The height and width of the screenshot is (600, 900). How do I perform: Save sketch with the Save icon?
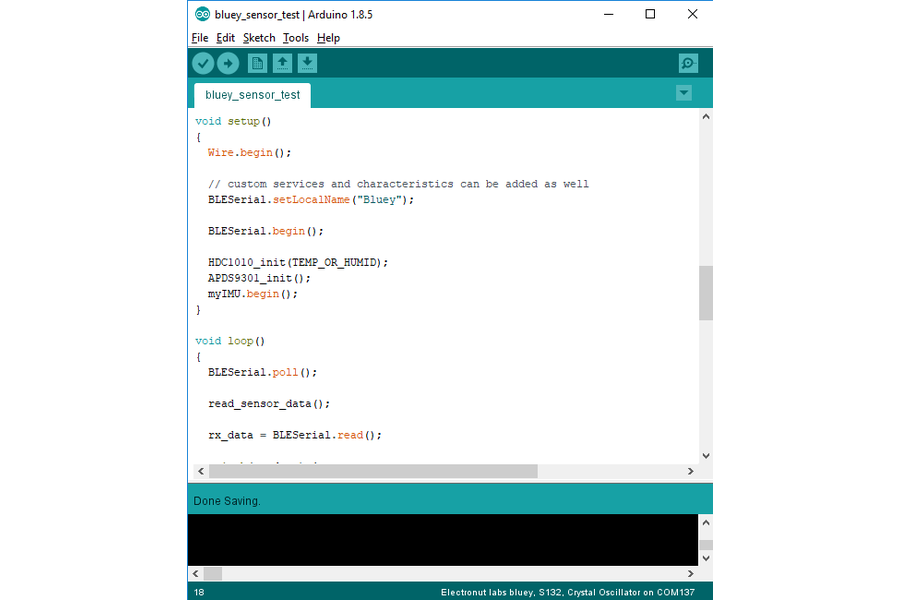tap(307, 63)
